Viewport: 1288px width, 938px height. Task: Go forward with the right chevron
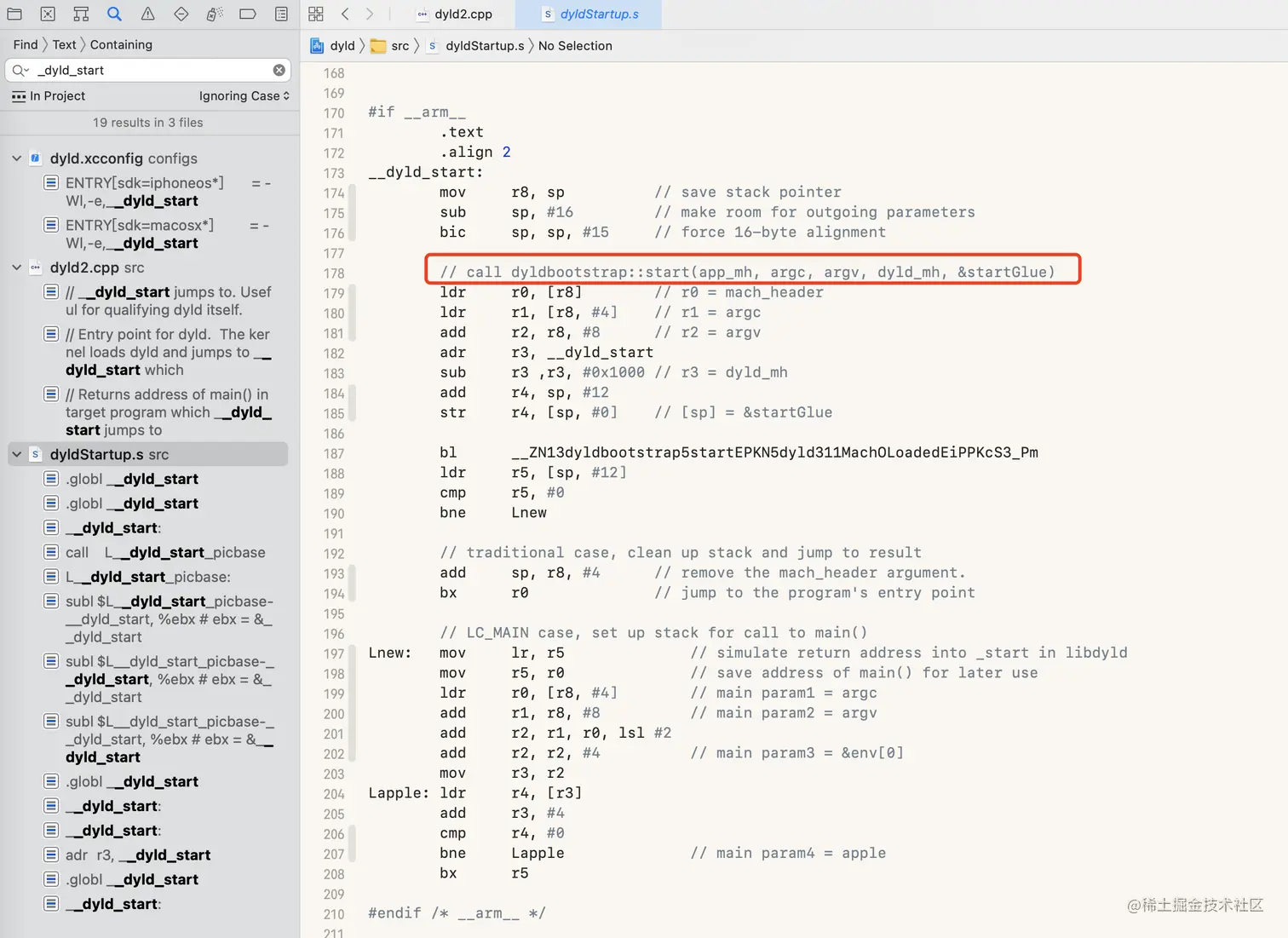click(369, 14)
